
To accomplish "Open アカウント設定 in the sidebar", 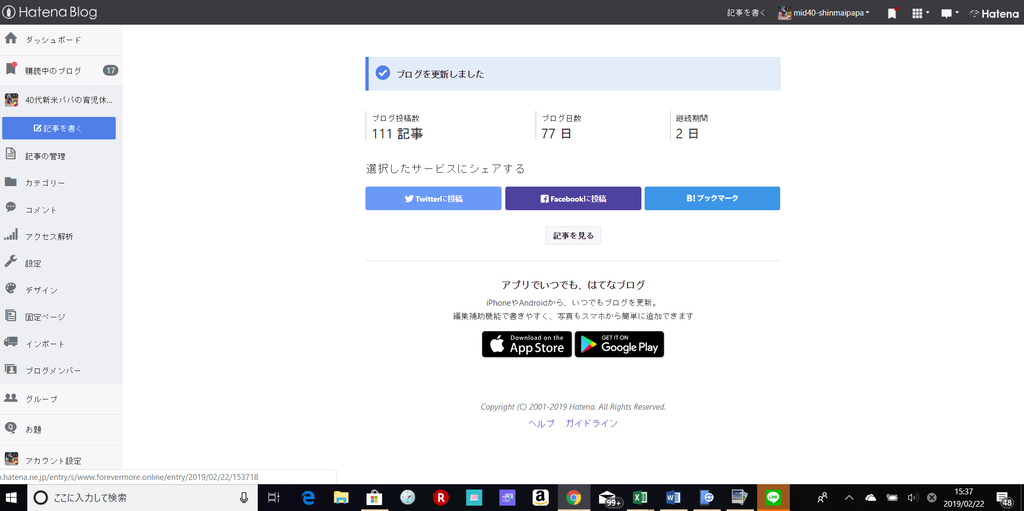I will click(61, 461).
